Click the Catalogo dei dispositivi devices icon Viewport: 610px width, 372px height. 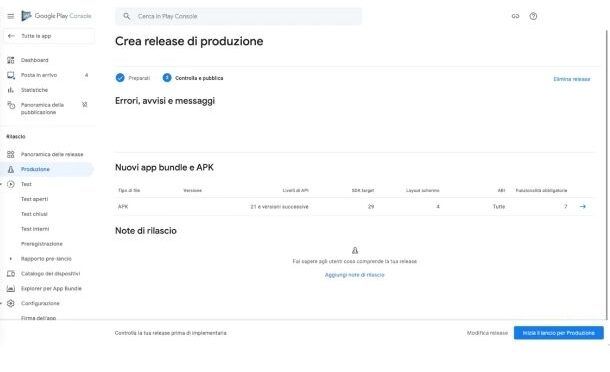pos(11,274)
